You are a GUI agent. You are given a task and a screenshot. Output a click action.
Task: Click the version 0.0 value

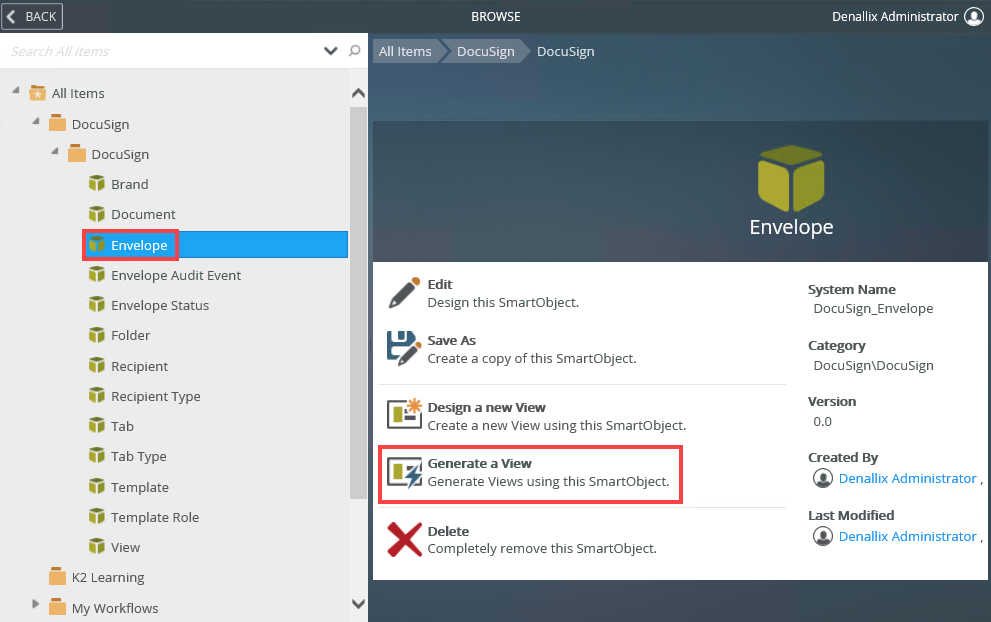pos(822,422)
